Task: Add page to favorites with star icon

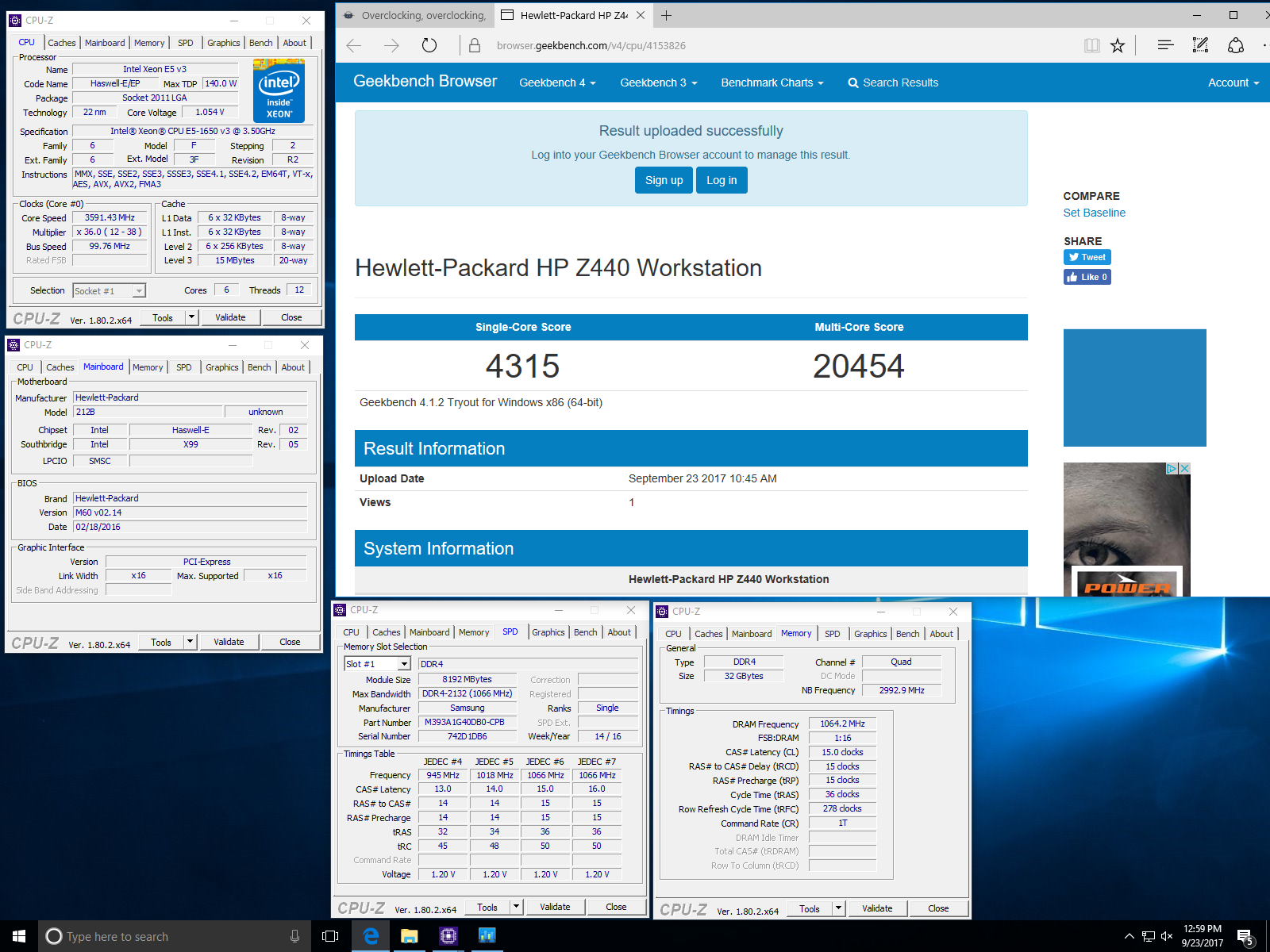Action: click(1118, 45)
